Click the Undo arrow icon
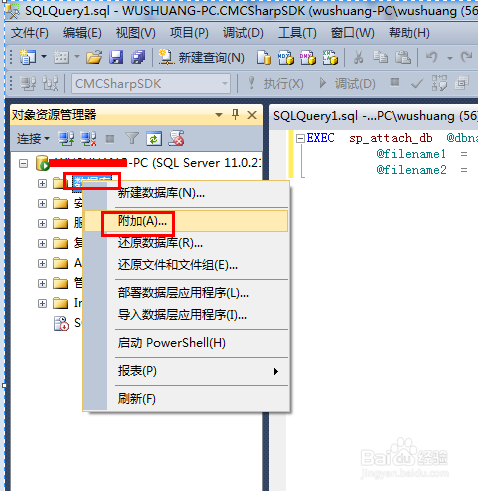 point(432,57)
